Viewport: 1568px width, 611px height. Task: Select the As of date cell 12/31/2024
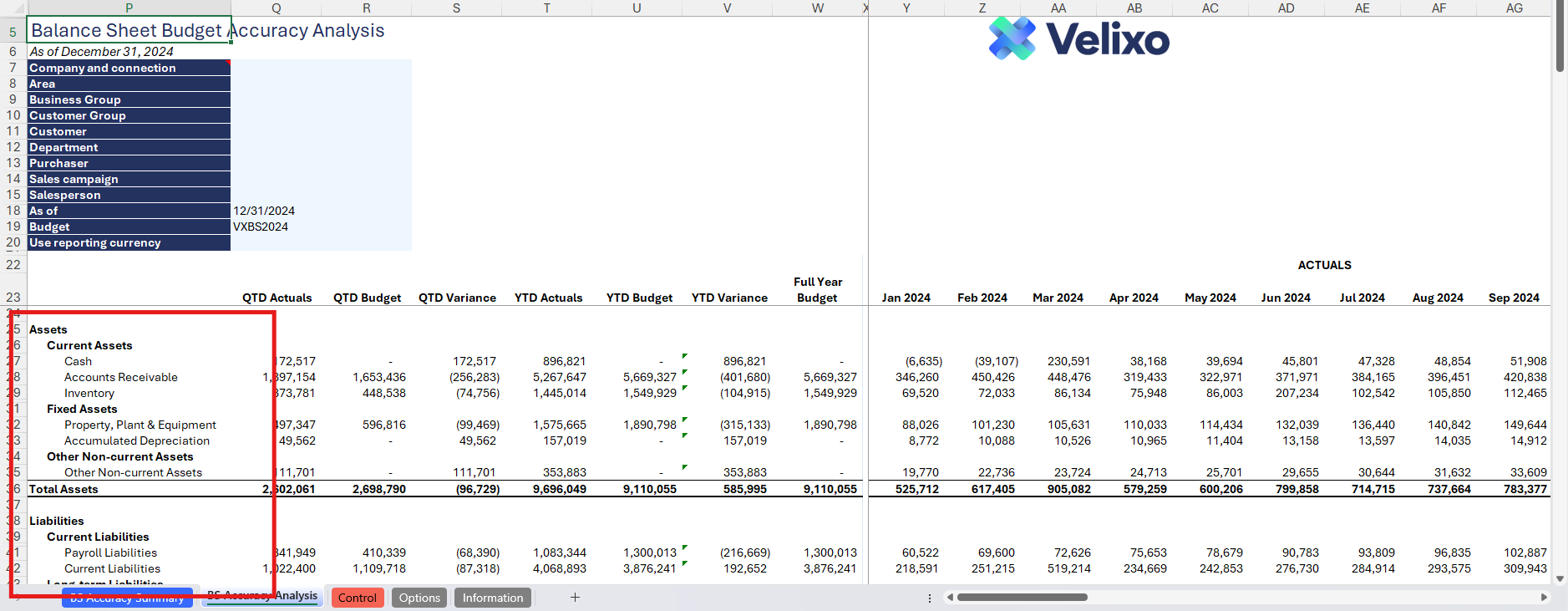coord(264,211)
